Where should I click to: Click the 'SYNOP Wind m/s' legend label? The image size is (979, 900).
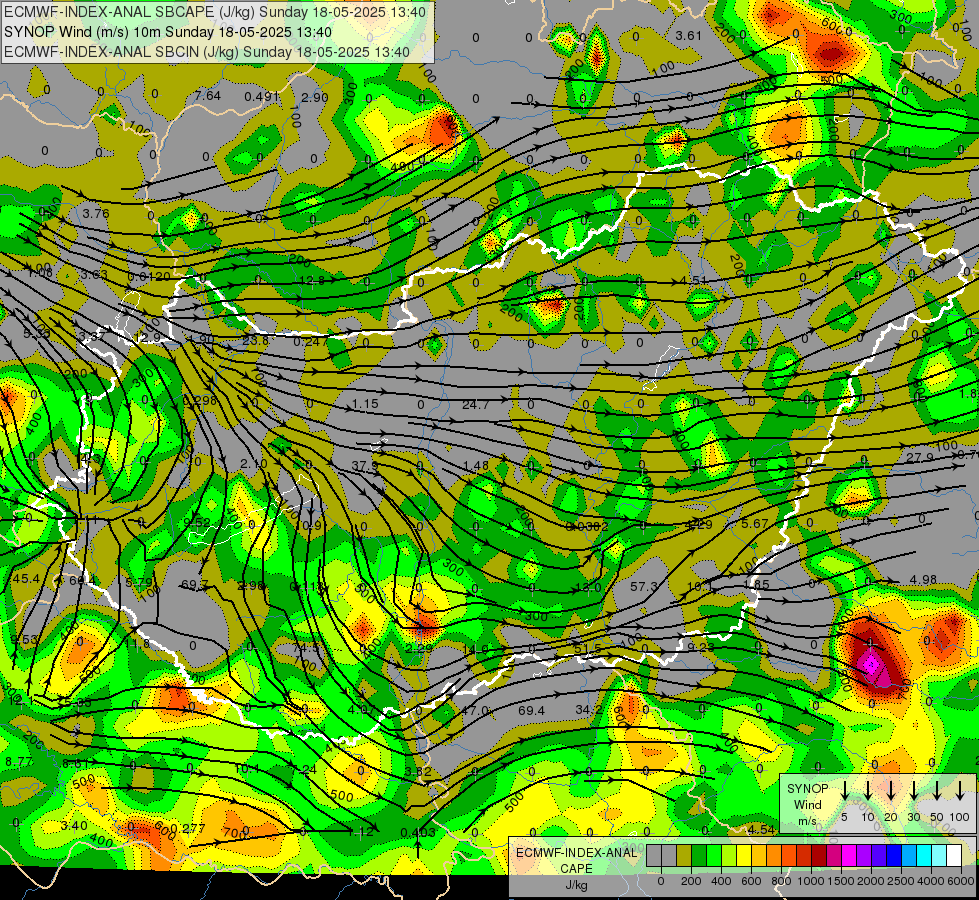point(807,804)
